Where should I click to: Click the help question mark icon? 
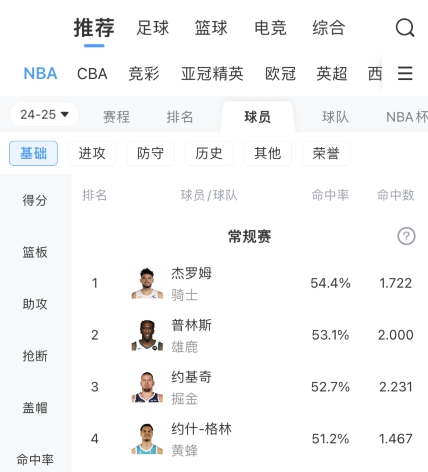(406, 236)
